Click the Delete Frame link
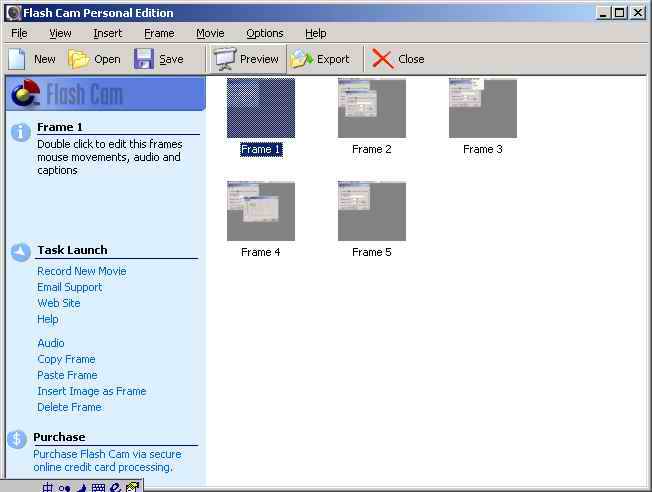 (69, 407)
